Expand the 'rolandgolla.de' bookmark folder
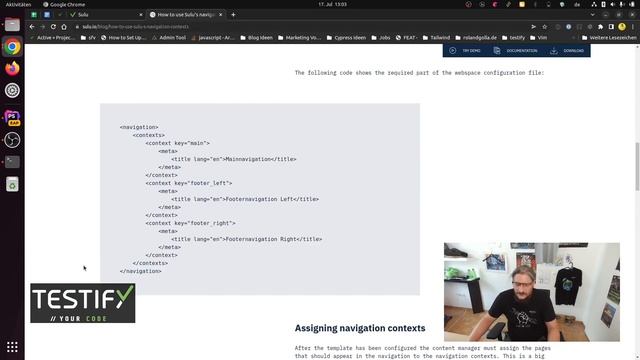This screenshot has height=360, width=640. coord(476,38)
